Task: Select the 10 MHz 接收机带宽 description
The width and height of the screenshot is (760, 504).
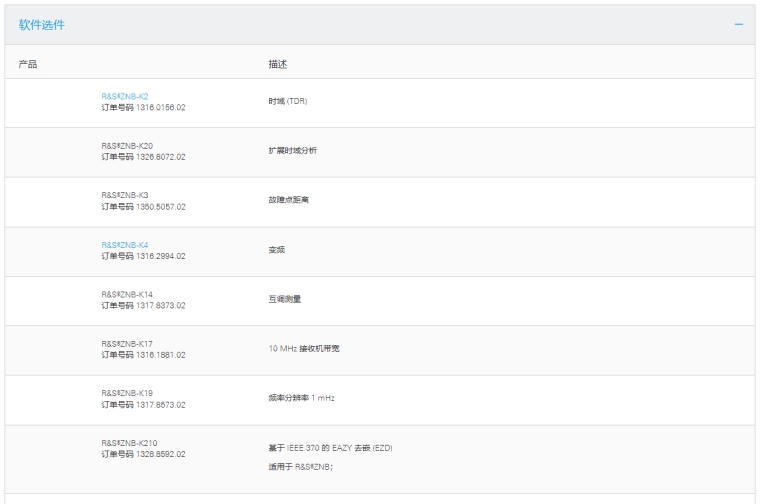Action: pos(307,349)
